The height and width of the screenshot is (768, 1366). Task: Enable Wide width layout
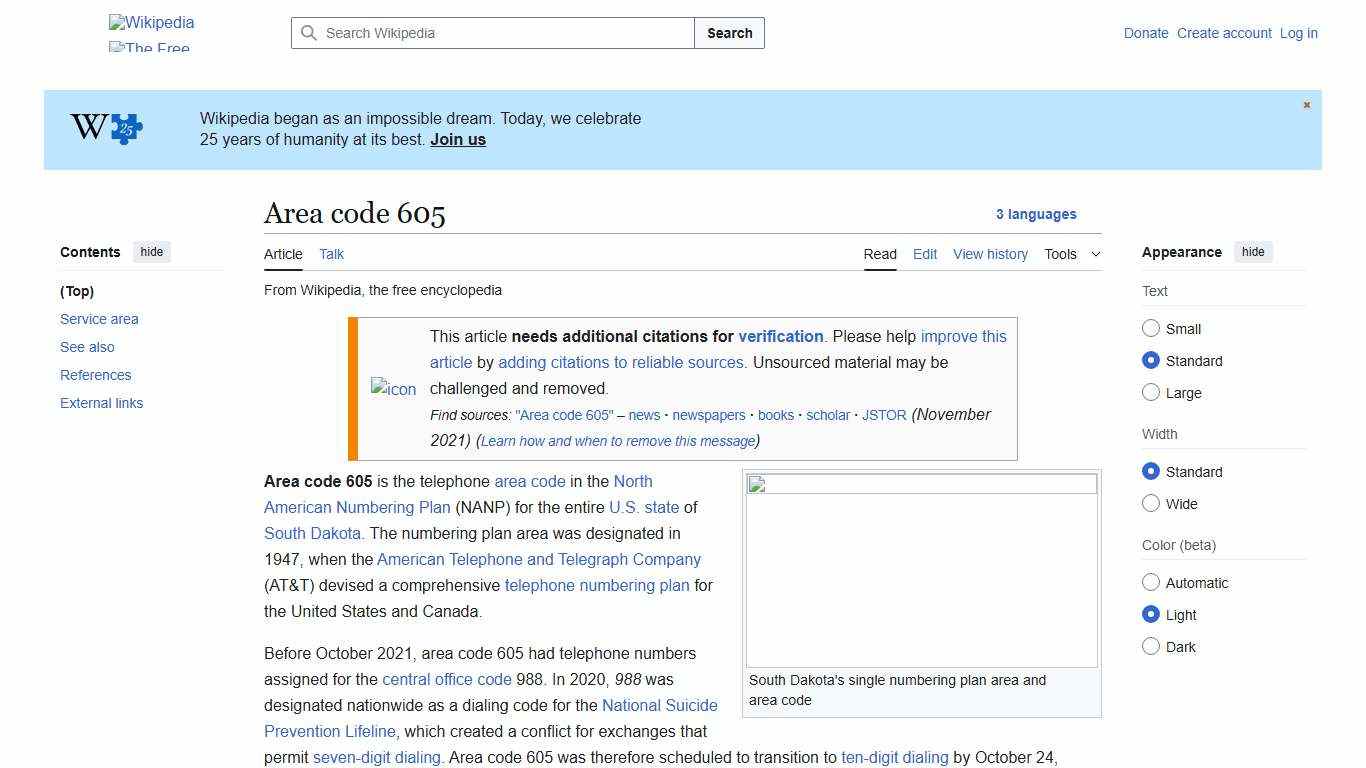[x=1151, y=503]
